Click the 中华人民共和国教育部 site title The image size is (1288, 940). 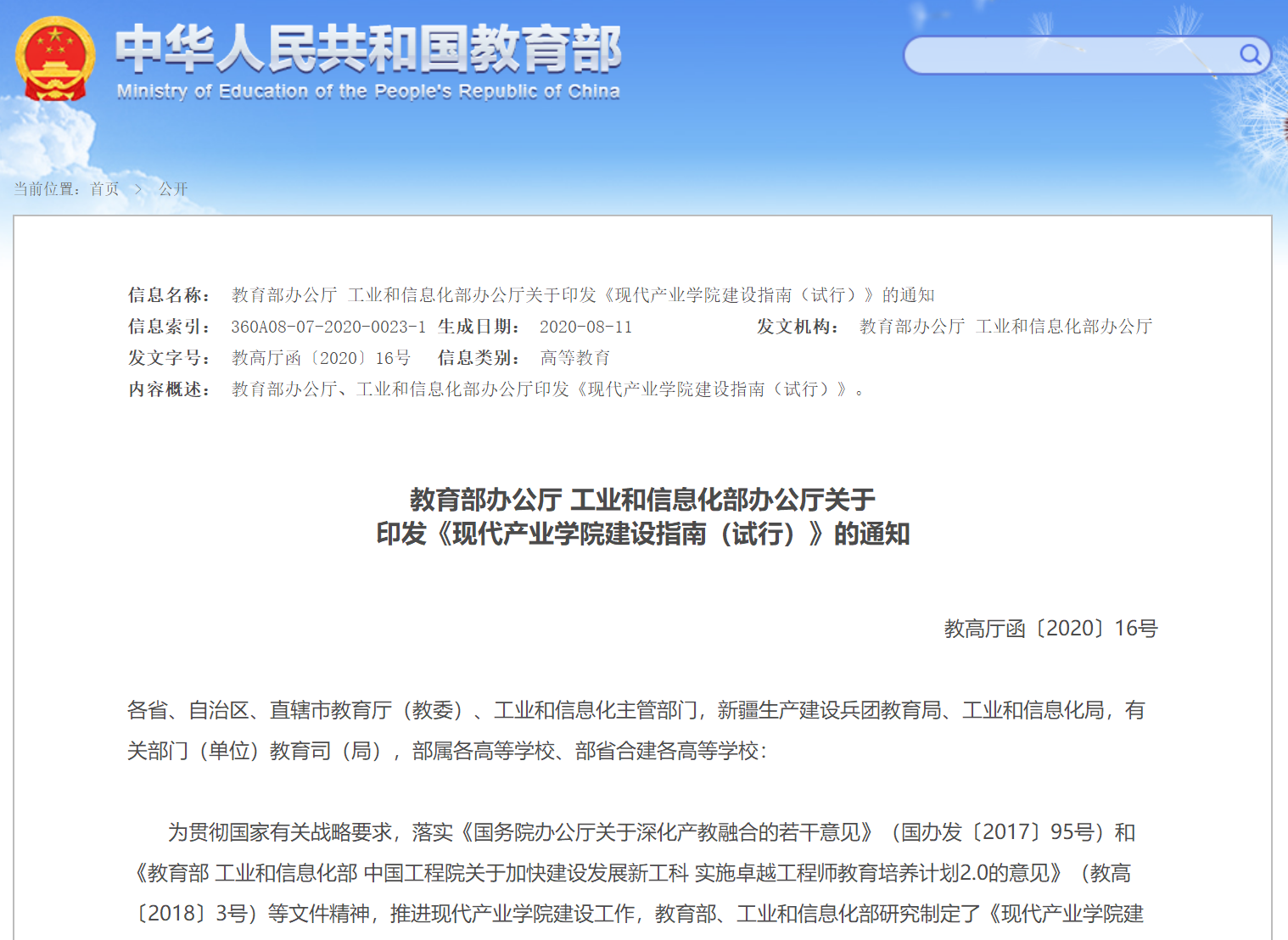click(x=368, y=48)
